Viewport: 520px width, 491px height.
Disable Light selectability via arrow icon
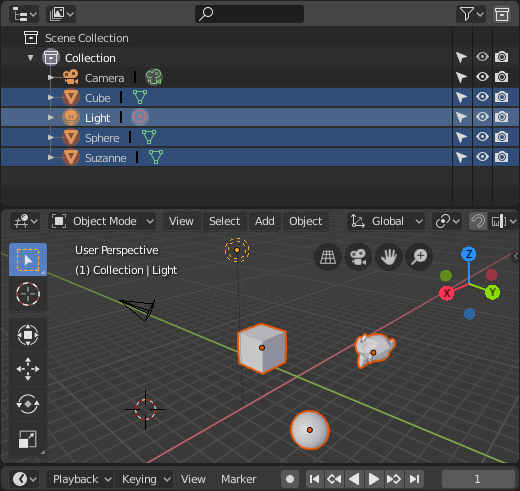461,117
